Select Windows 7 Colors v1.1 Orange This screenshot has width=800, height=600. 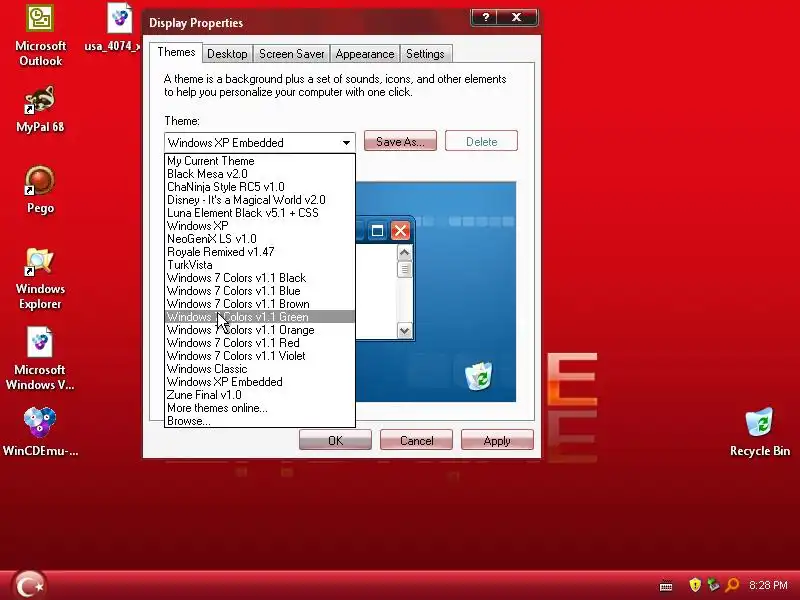(260, 330)
